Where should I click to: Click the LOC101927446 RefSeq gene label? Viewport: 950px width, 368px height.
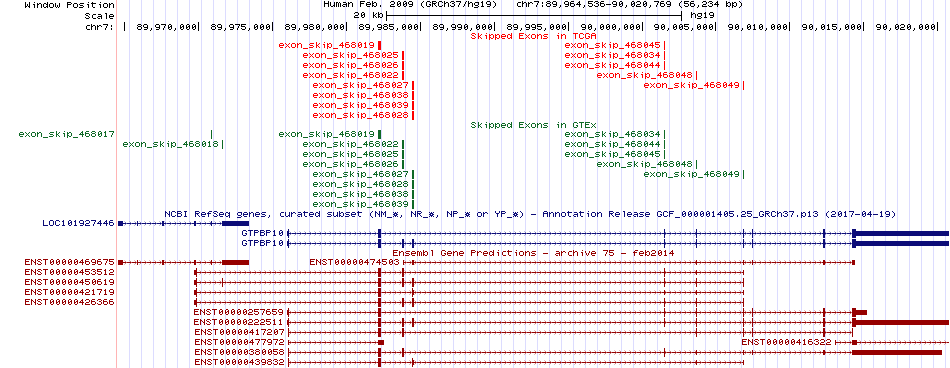point(79,224)
